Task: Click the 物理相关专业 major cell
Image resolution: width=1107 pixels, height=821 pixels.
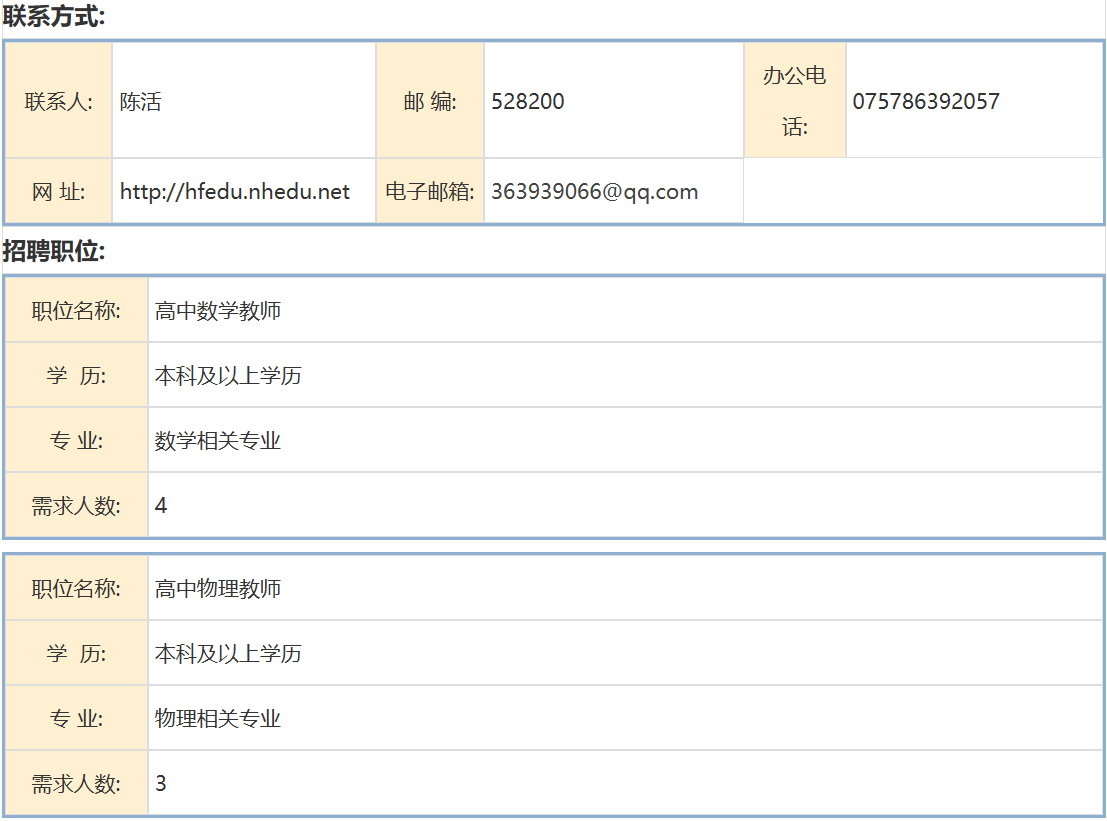Action: point(218,719)
